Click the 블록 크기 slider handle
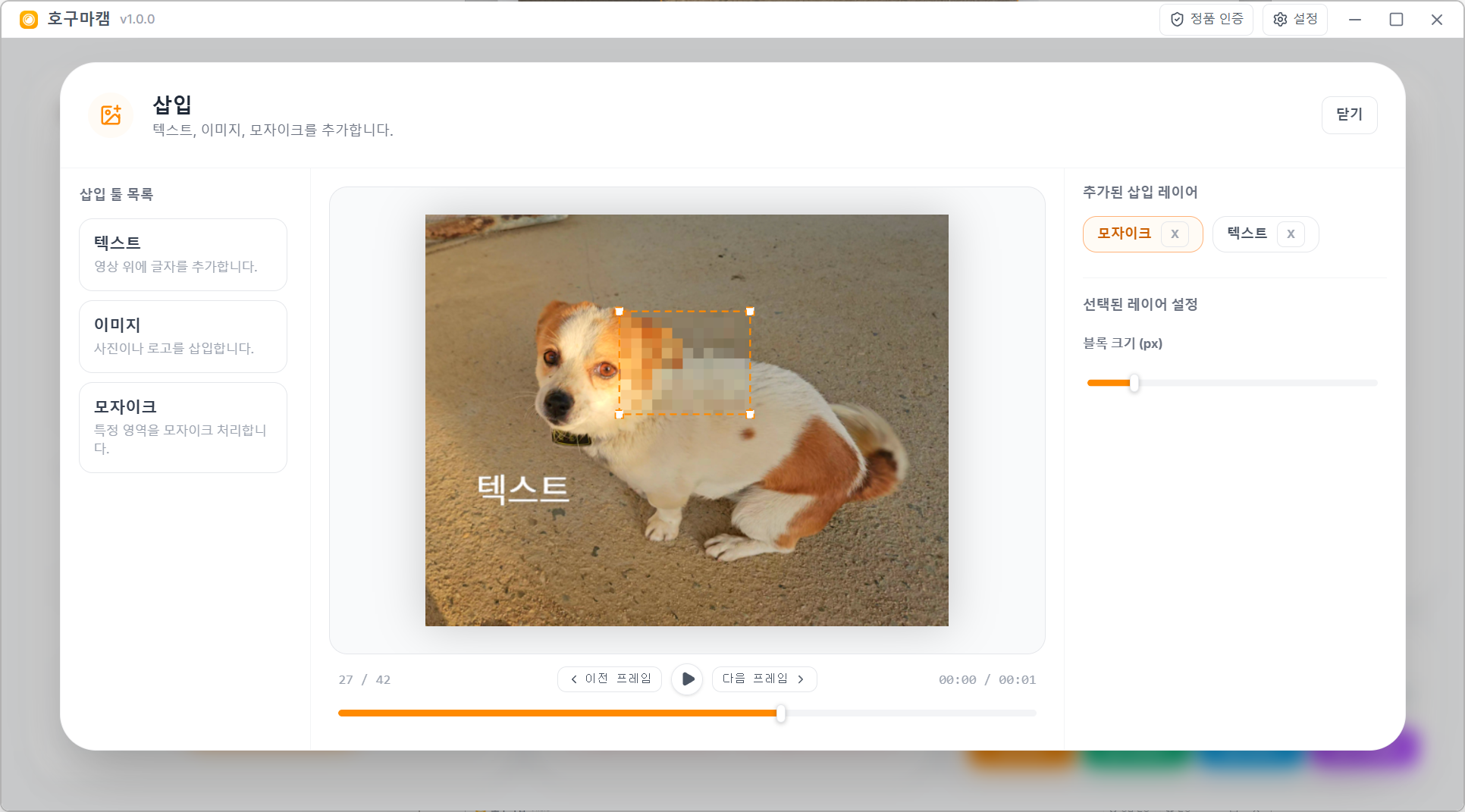Screen dimensions: 1465x812 1134,383
